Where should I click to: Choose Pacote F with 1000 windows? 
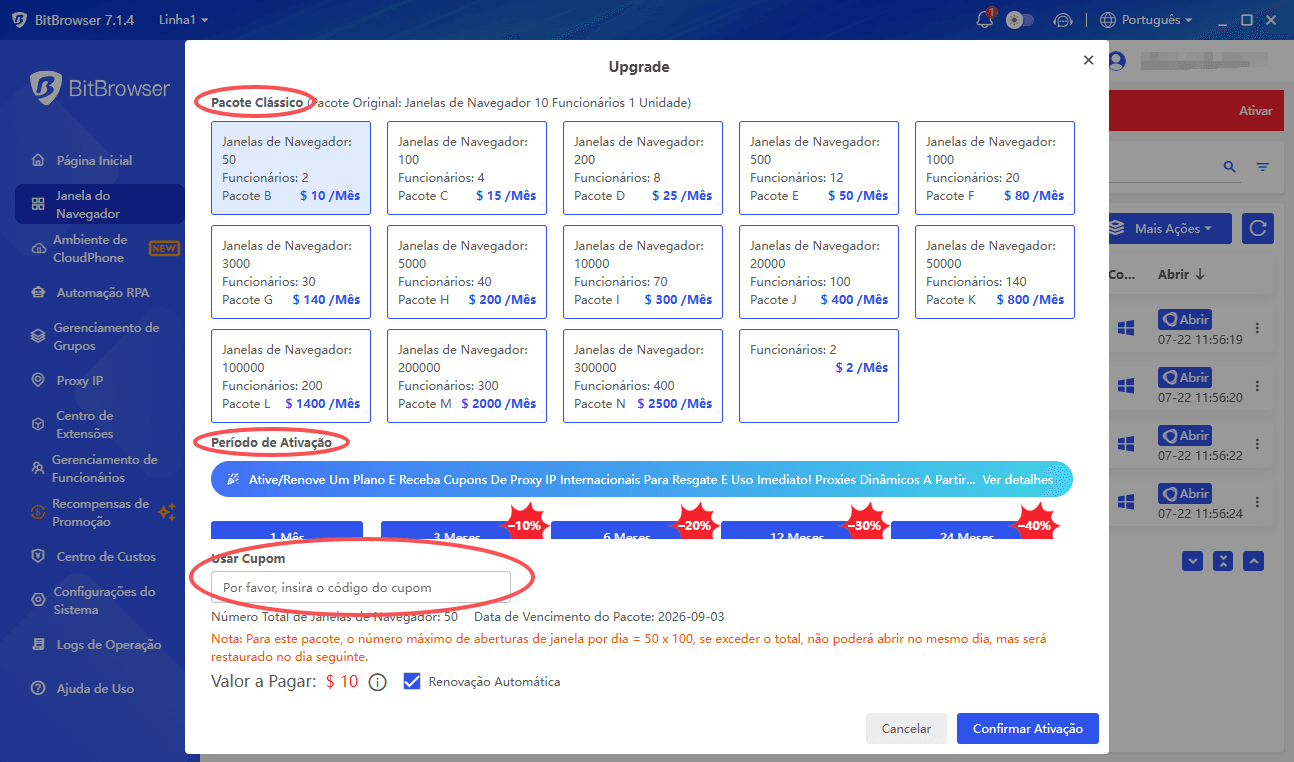point(995,168)
